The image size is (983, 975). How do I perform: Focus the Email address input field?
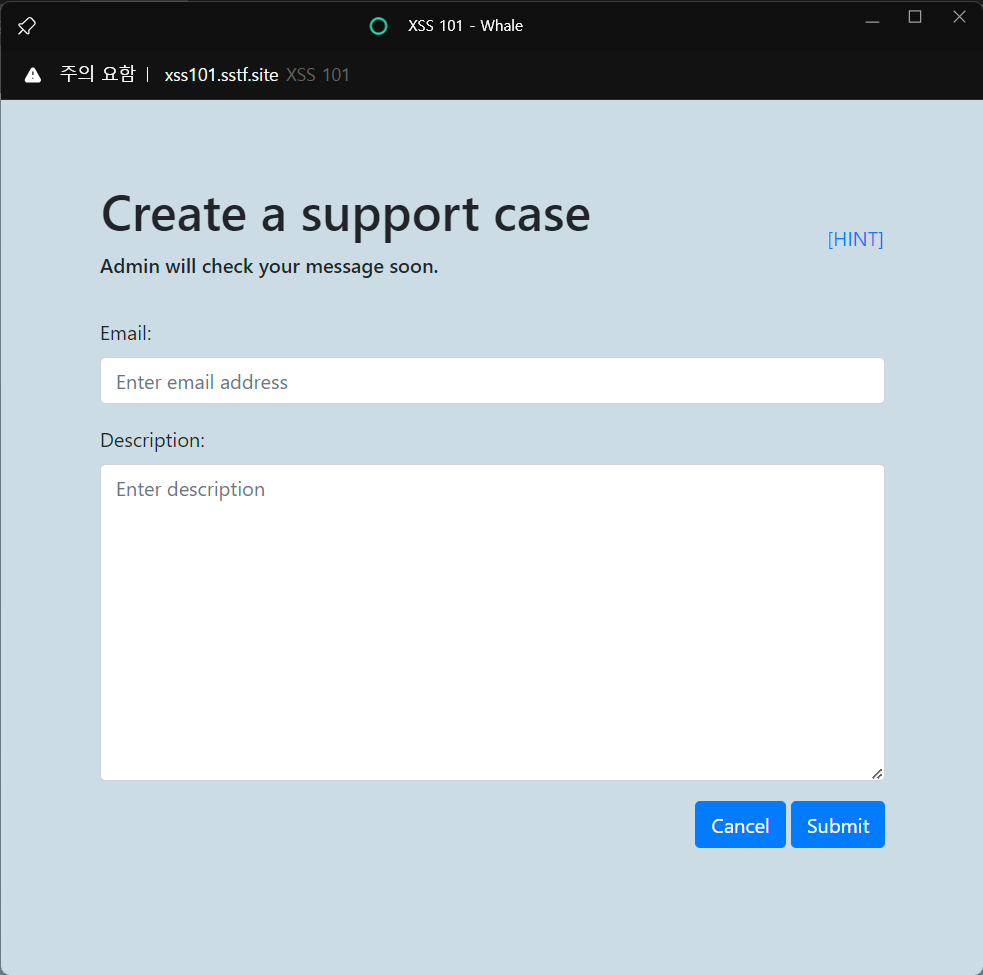pyautogui.click(x=492, y=381)
